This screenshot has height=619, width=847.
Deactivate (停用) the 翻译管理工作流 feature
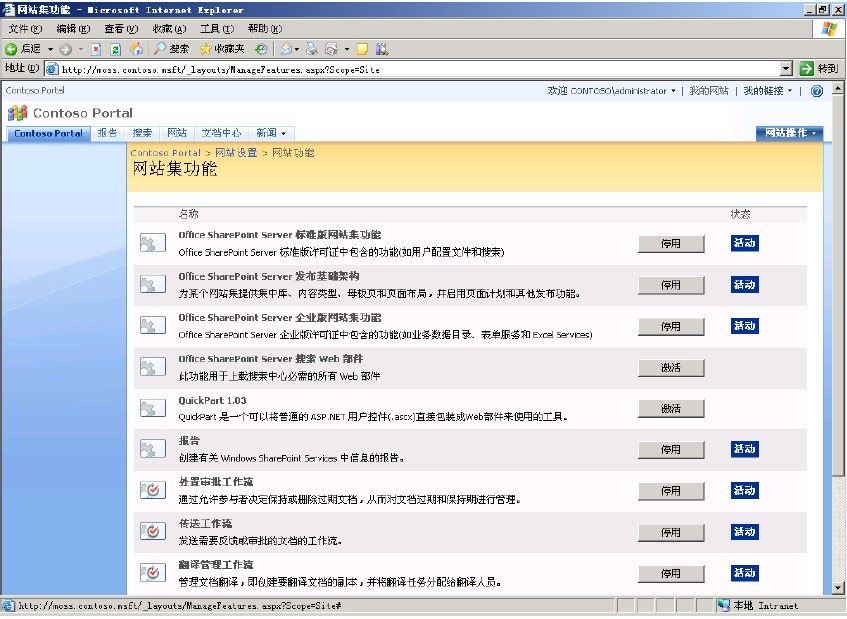point(671,574)
